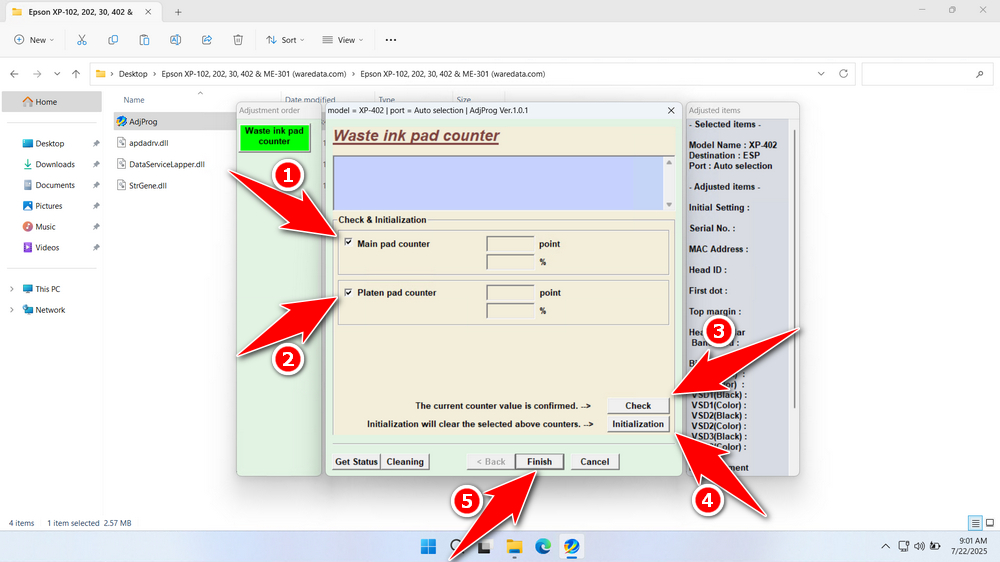Go up one folder level
The image size is (1000, 562).
click(x=76, y=74)
